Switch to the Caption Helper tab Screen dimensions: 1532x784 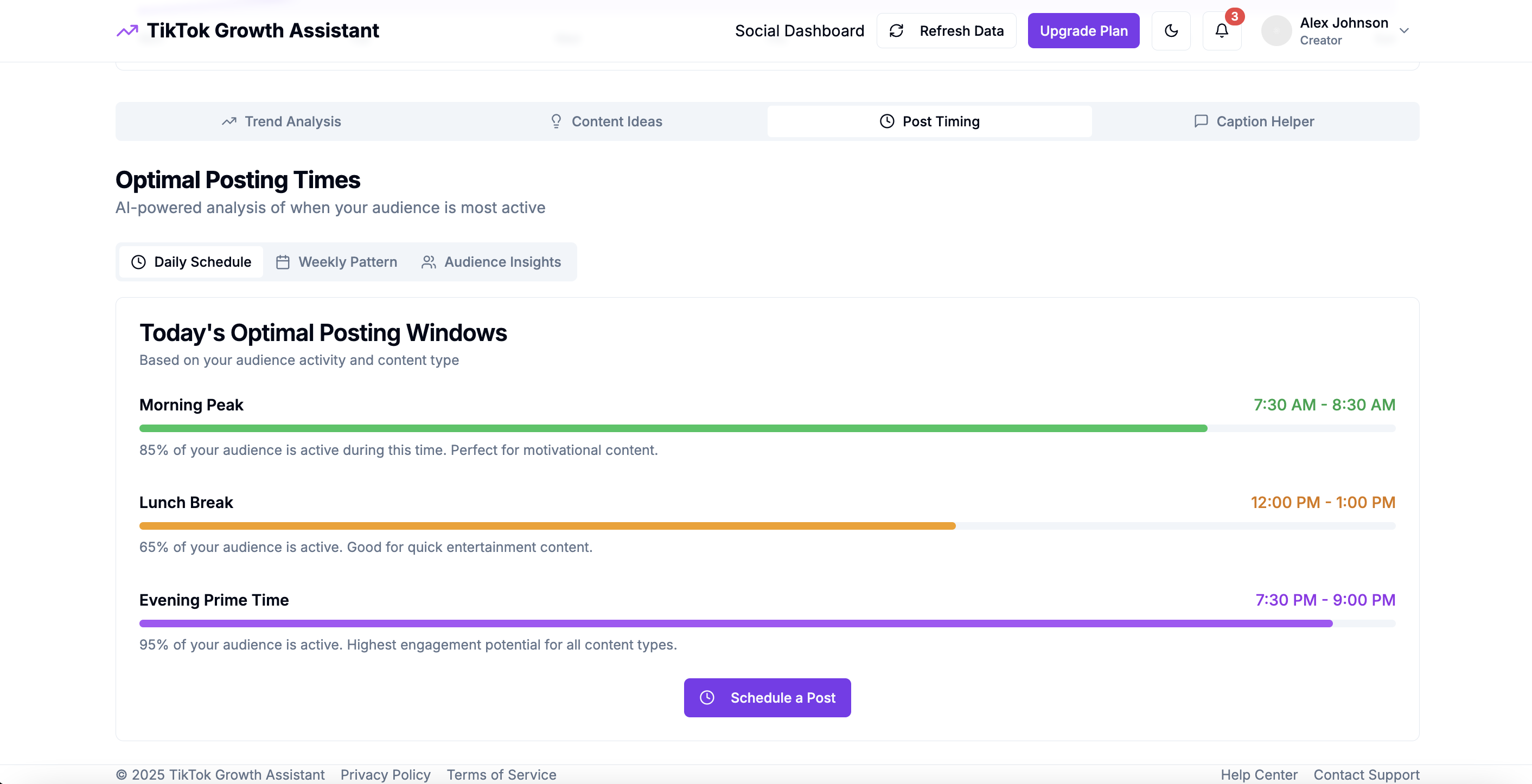tap(1253, 121)
